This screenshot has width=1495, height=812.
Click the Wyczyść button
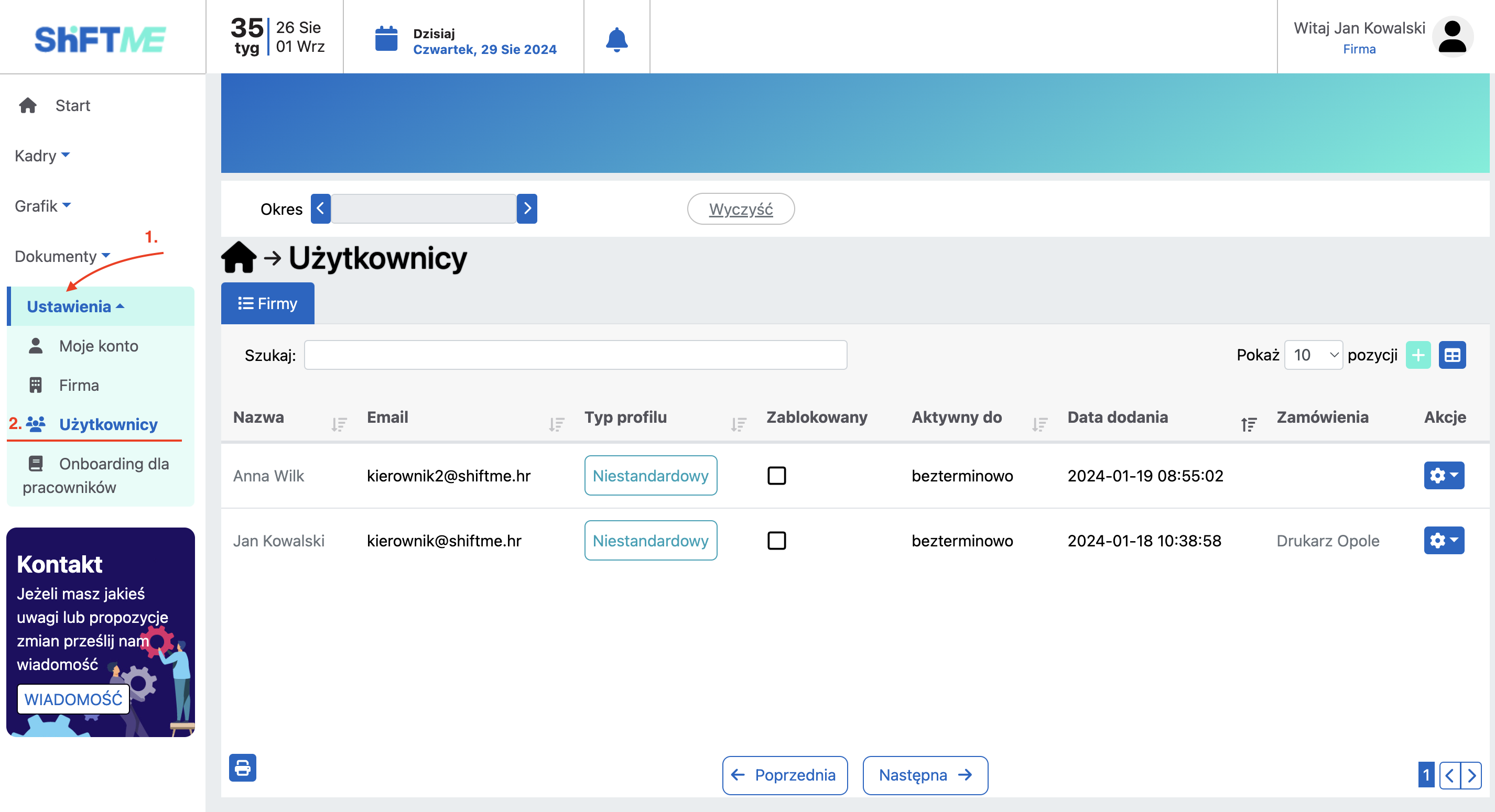[x=741, y=209]
